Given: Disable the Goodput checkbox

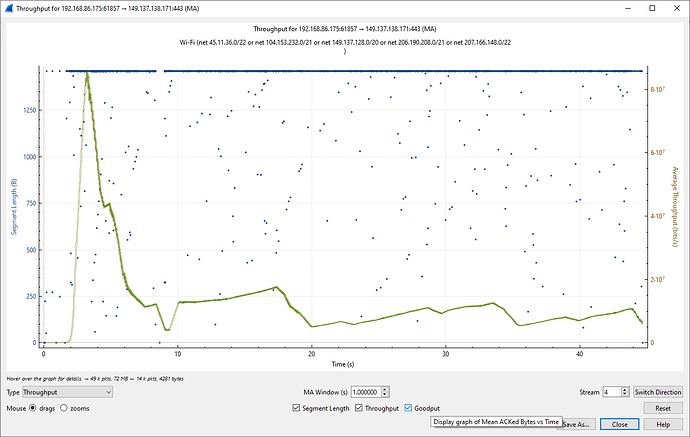Looking at the screenshot, I should point(409,408).
